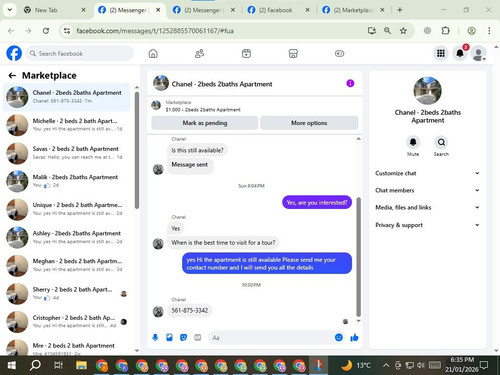
Task: Click the zoom magnifier in address bar
Action: 387,31
